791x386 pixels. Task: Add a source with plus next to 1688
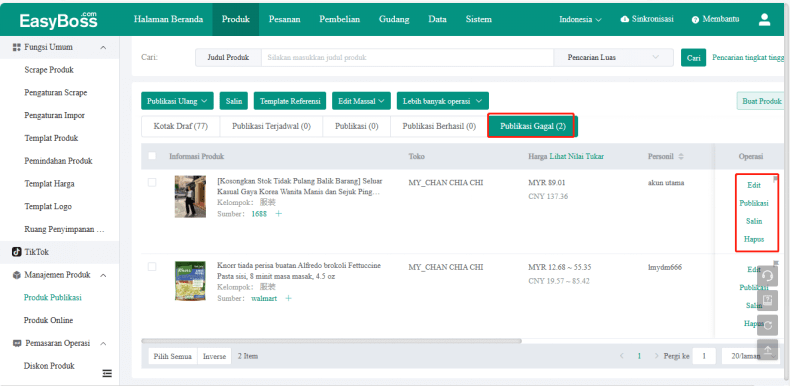(x=278, y=214)
